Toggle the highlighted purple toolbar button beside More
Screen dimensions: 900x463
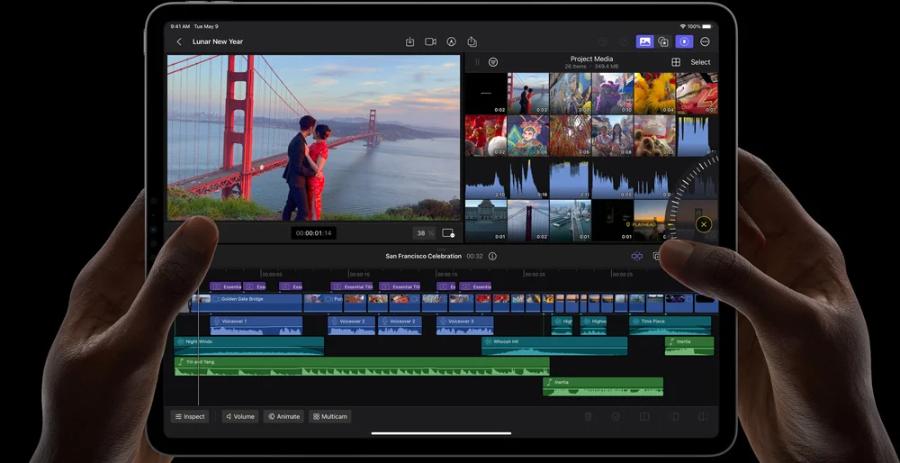pyautogui.click(x=684, y=42)
